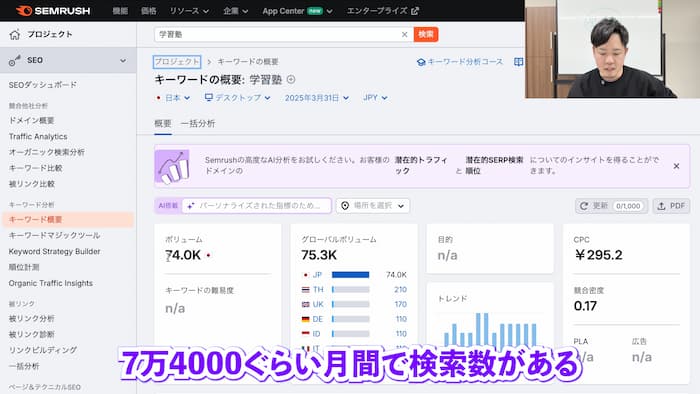Click the plus icon next to 学習塾 title

pyautogui.click(x=291, y=79)
